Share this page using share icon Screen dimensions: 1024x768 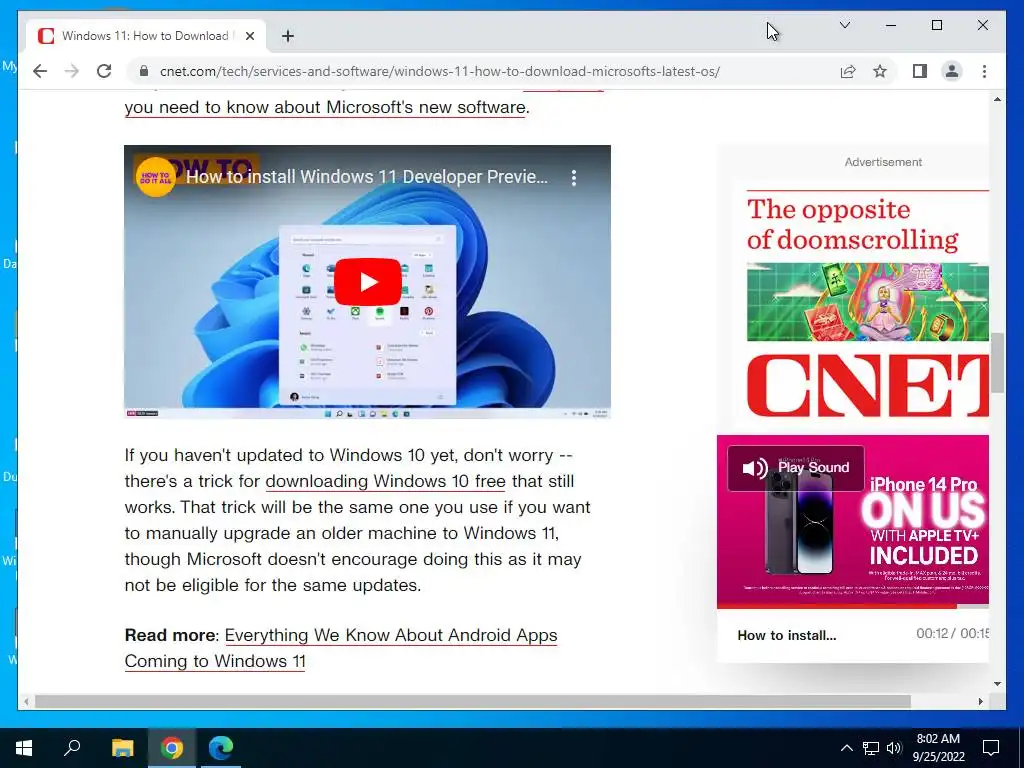click(848, 71)
